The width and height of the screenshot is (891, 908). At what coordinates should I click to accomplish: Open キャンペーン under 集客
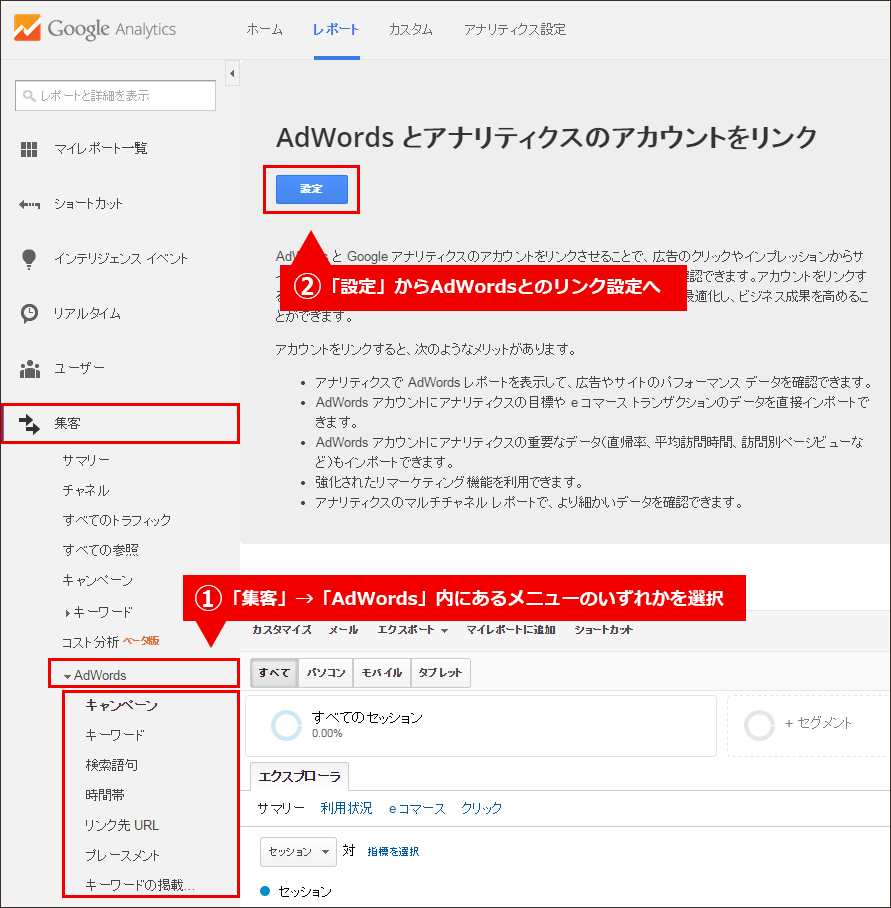pos(97,580)
